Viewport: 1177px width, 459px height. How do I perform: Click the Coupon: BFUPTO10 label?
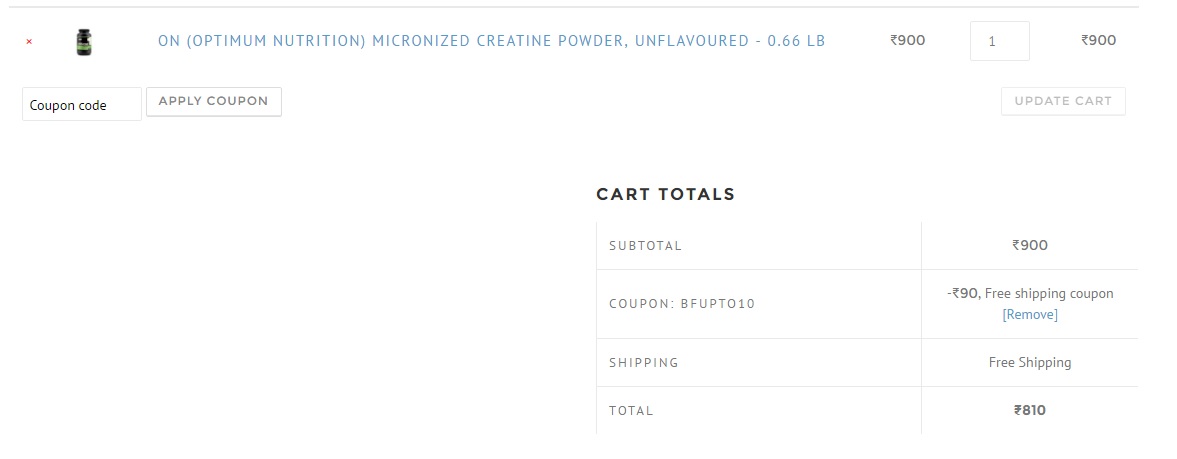click(681, 304)
